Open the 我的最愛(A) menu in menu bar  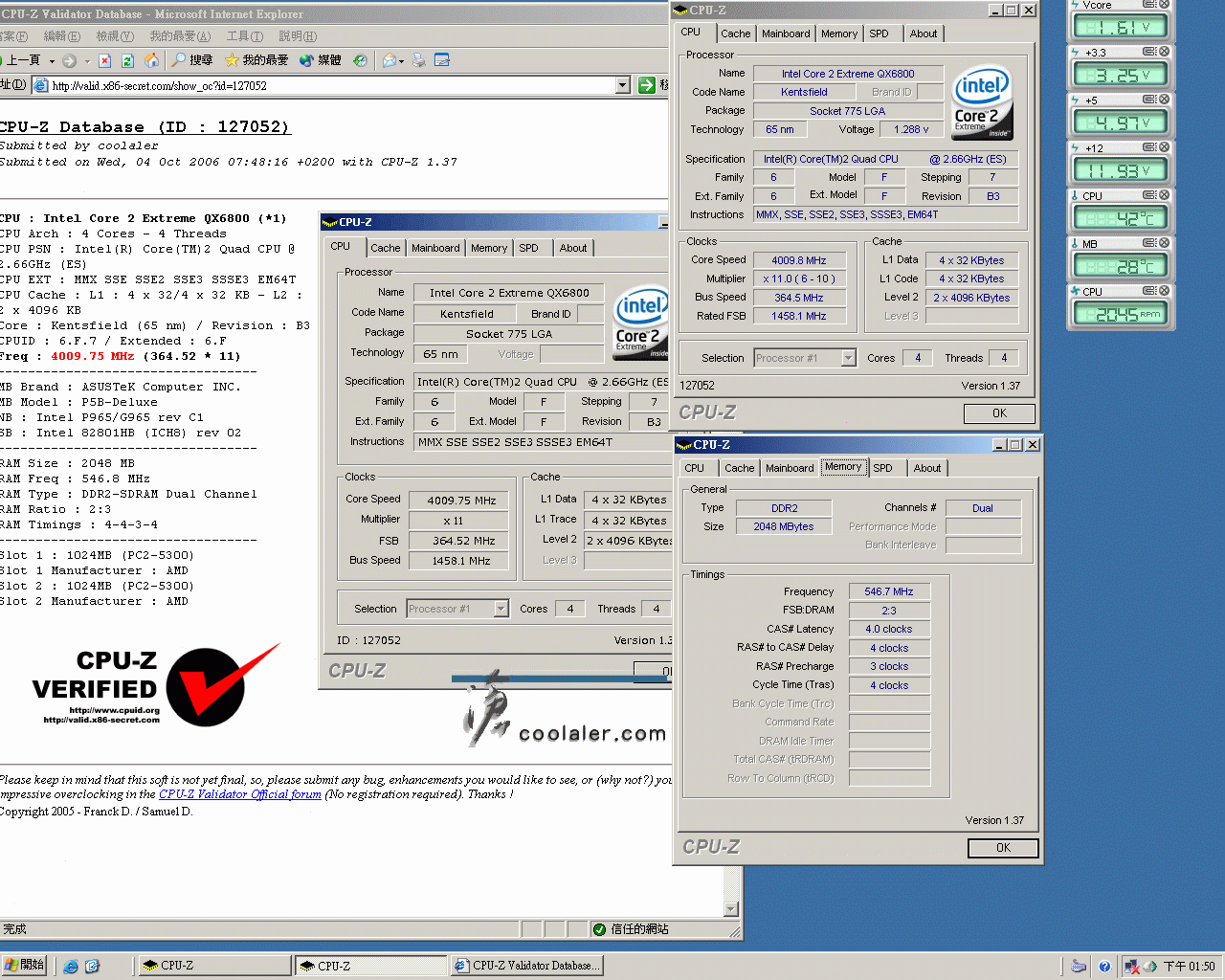(x=180, y=35)
